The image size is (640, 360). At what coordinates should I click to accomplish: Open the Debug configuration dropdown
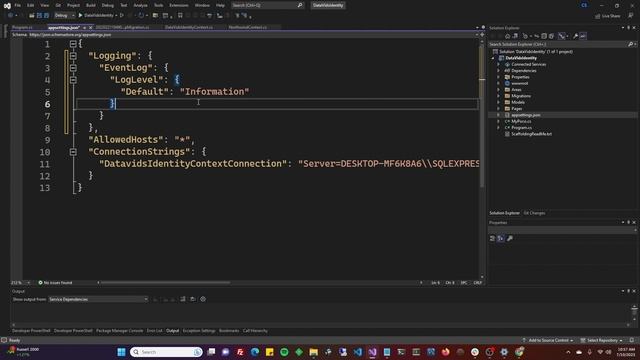(64, 16)
